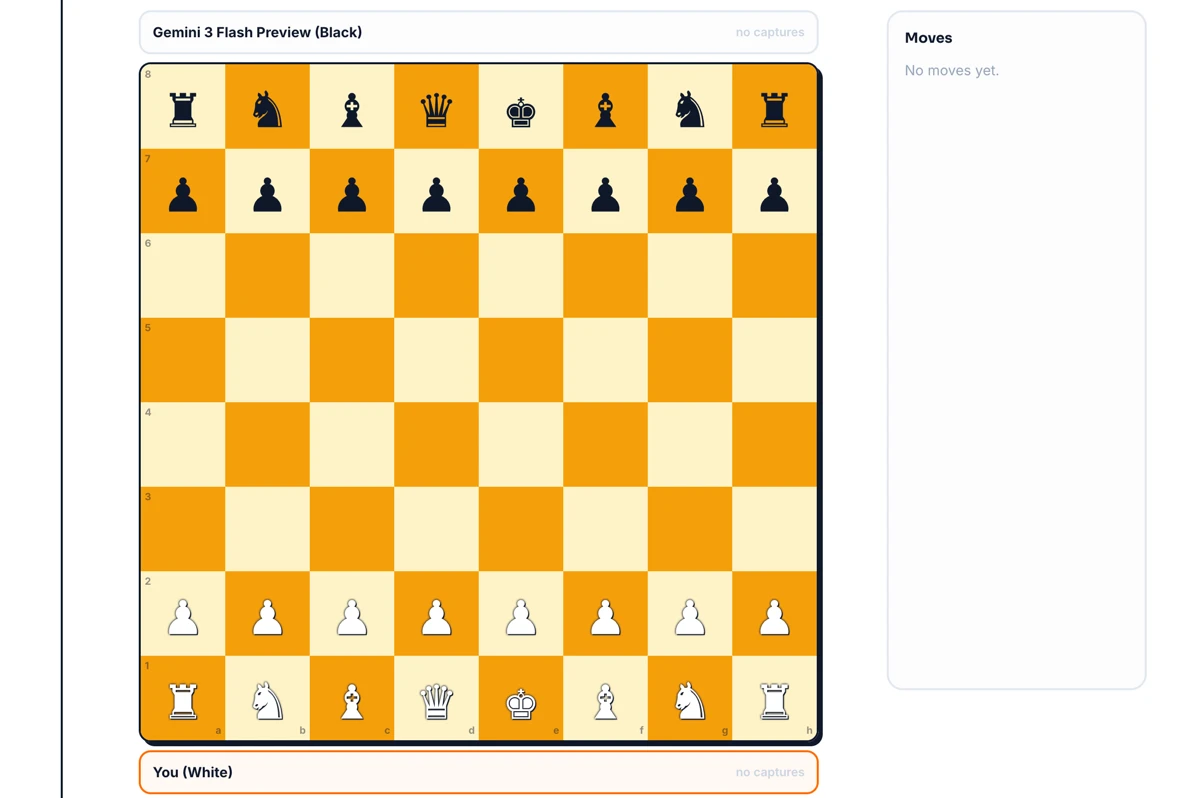Pick the white pawn on c2
Viewport: 1179px width, 798px height.
click(x=352, y=617)
